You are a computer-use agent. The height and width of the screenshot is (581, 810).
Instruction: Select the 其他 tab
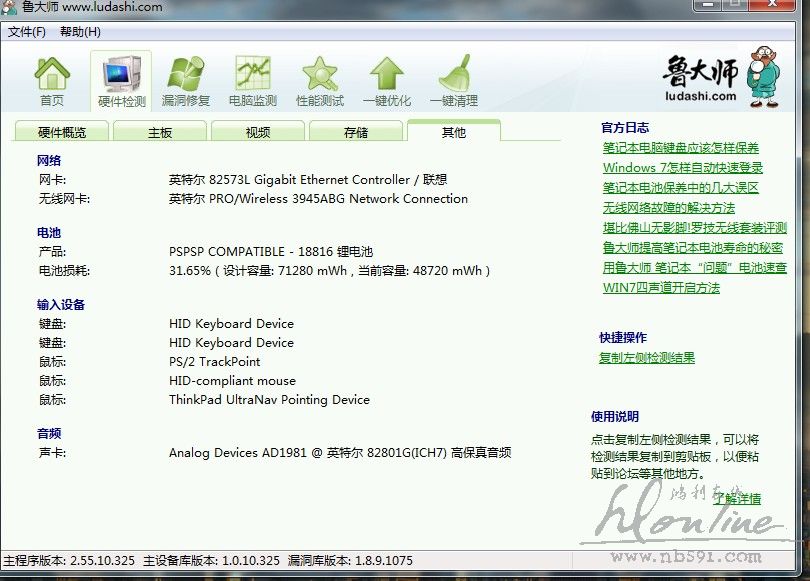click(x=454, y=131)
